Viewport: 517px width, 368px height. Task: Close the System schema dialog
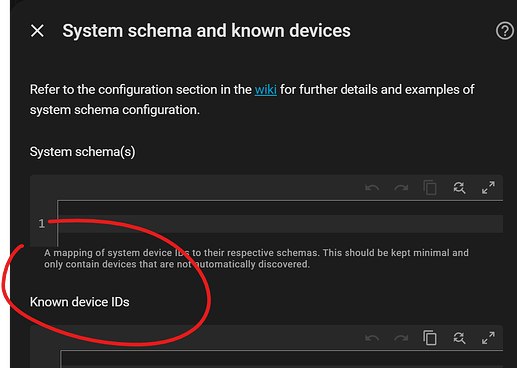(x=37, y=31)
